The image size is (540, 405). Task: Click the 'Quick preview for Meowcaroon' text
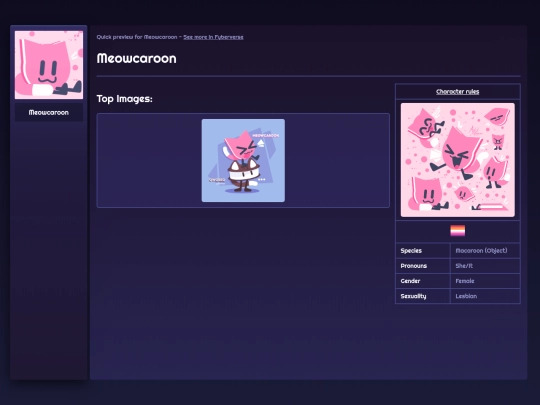click(137, 37)
